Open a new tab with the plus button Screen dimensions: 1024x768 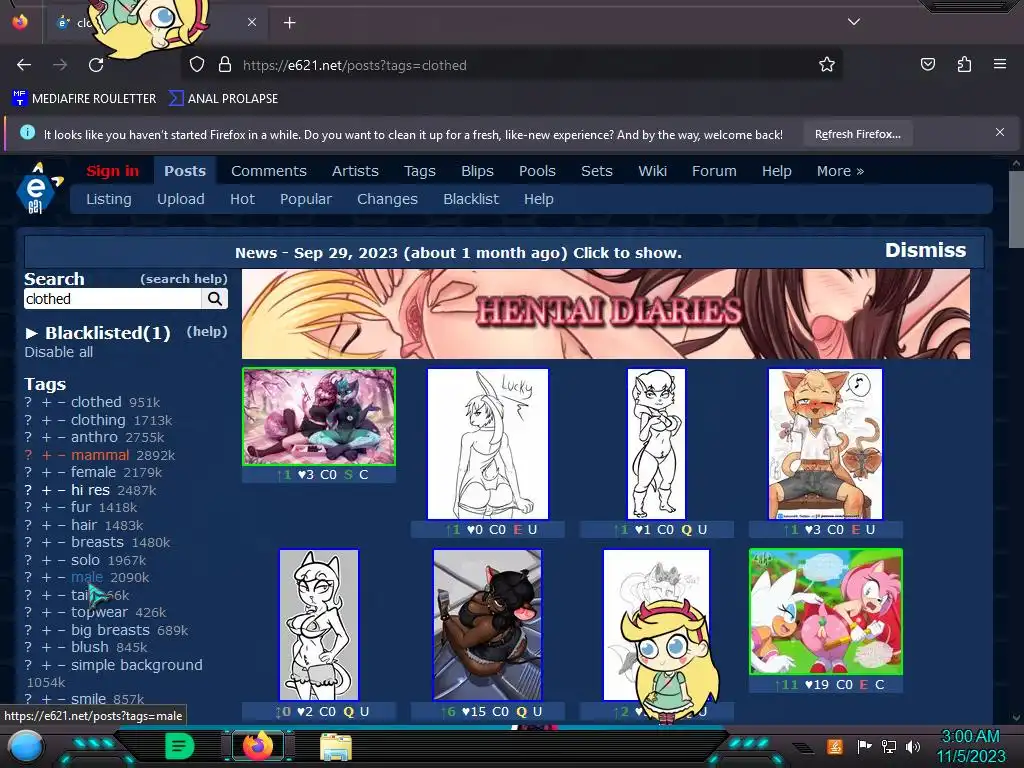289,23
